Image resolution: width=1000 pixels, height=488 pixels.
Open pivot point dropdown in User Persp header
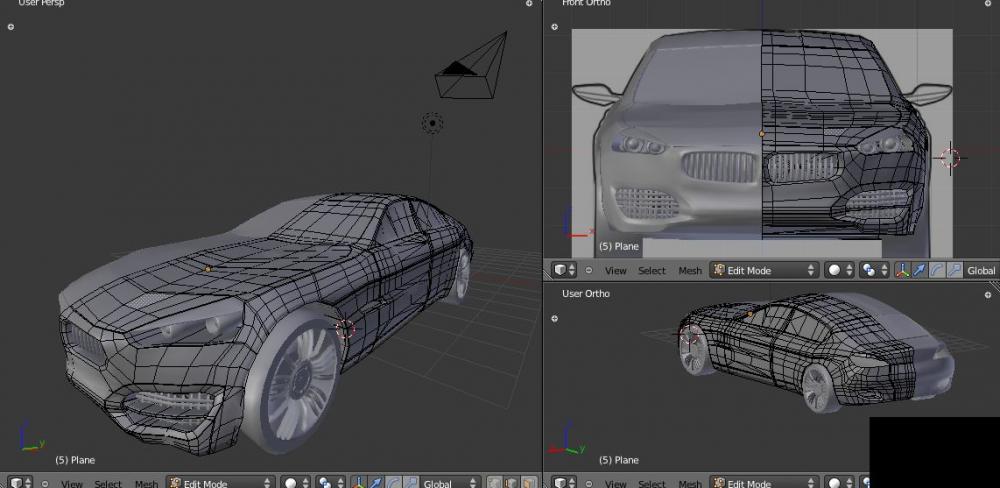pyautogui.click(x=330, y=483)
